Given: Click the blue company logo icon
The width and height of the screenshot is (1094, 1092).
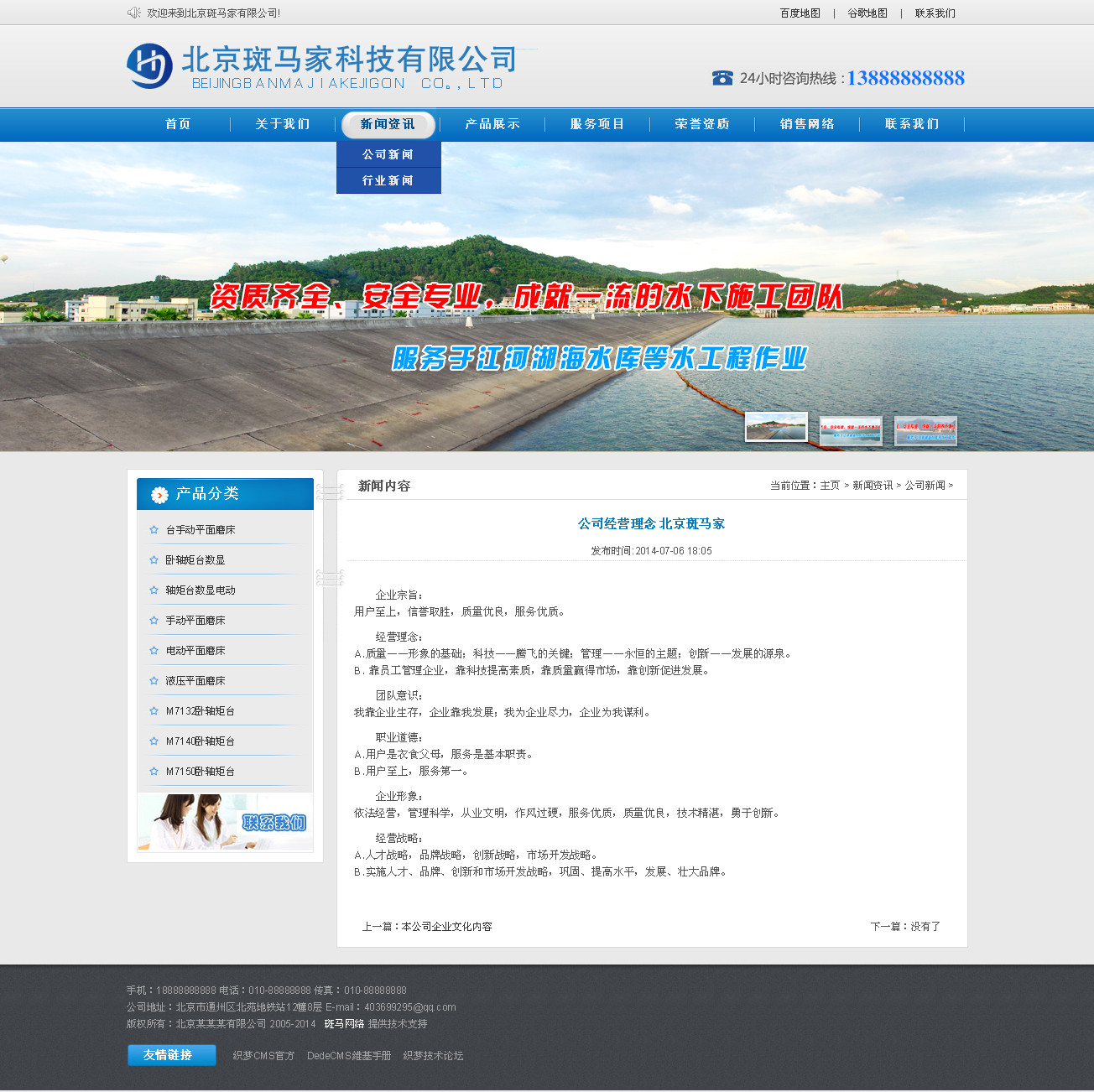Looking at the screenshot, I should tap(149, 66).
